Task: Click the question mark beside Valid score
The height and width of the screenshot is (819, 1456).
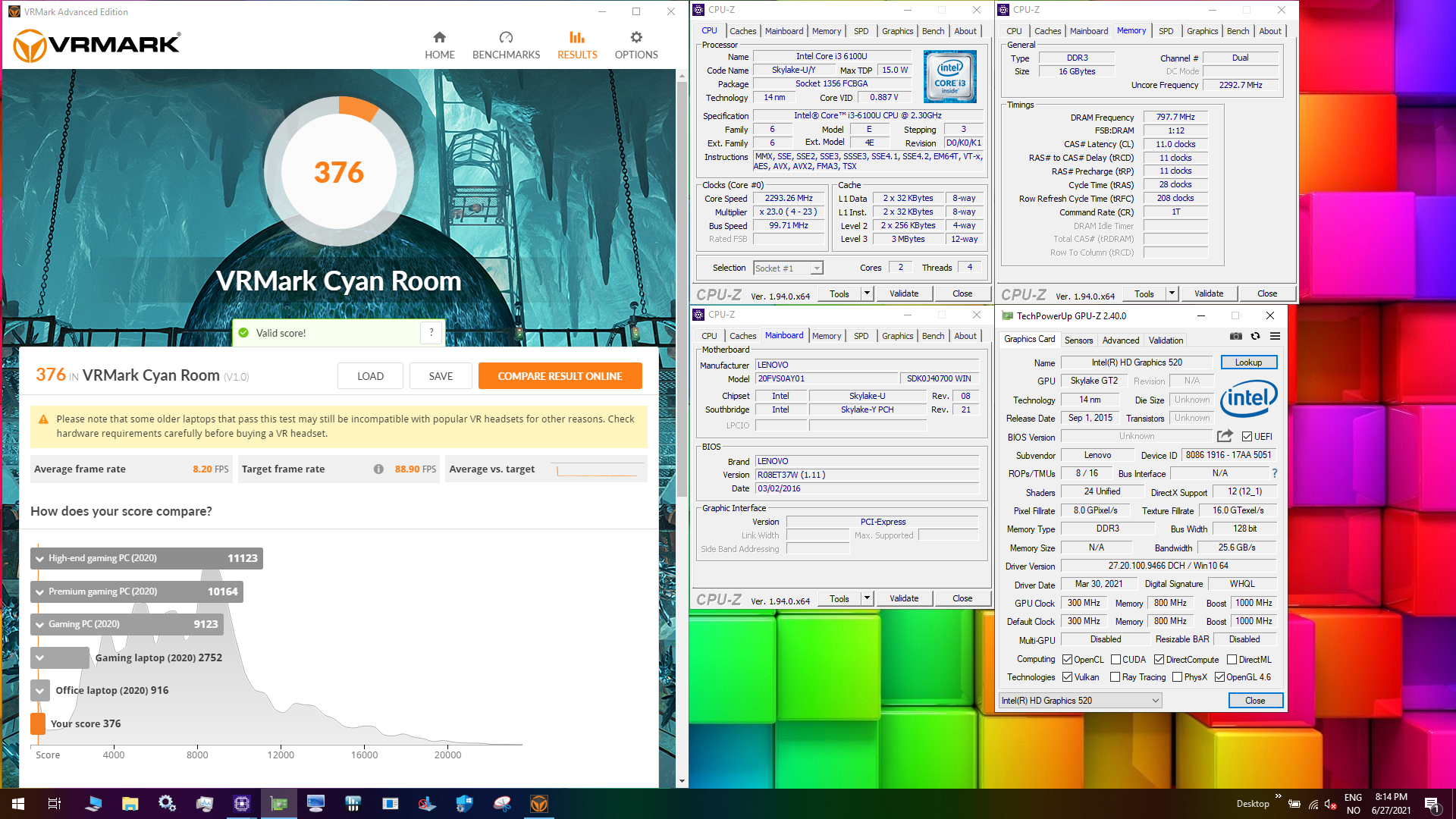Action: tap(431, 332)
